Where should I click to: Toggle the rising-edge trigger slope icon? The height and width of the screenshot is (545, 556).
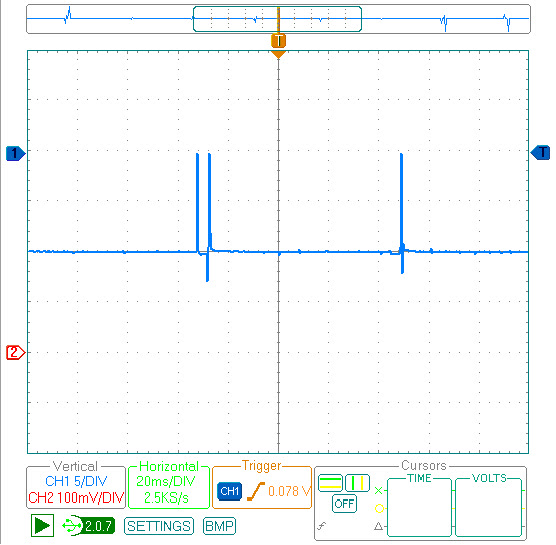[256, 491]
